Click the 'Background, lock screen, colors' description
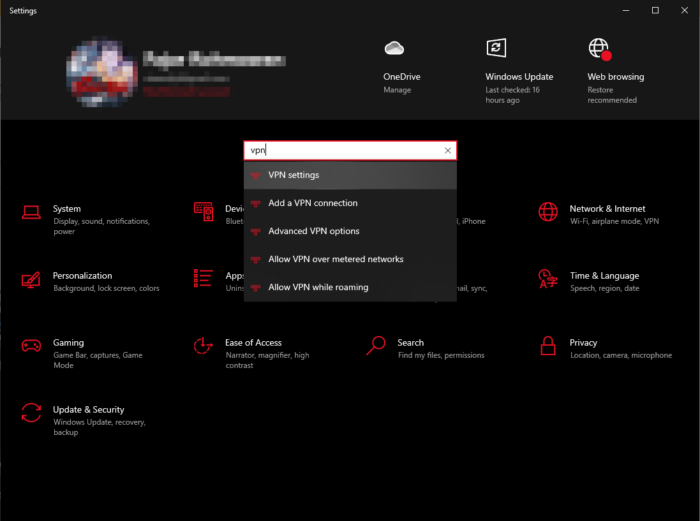The height and width of the screenshot is (521, 700). pyautogui.click(x=106, y=288)
